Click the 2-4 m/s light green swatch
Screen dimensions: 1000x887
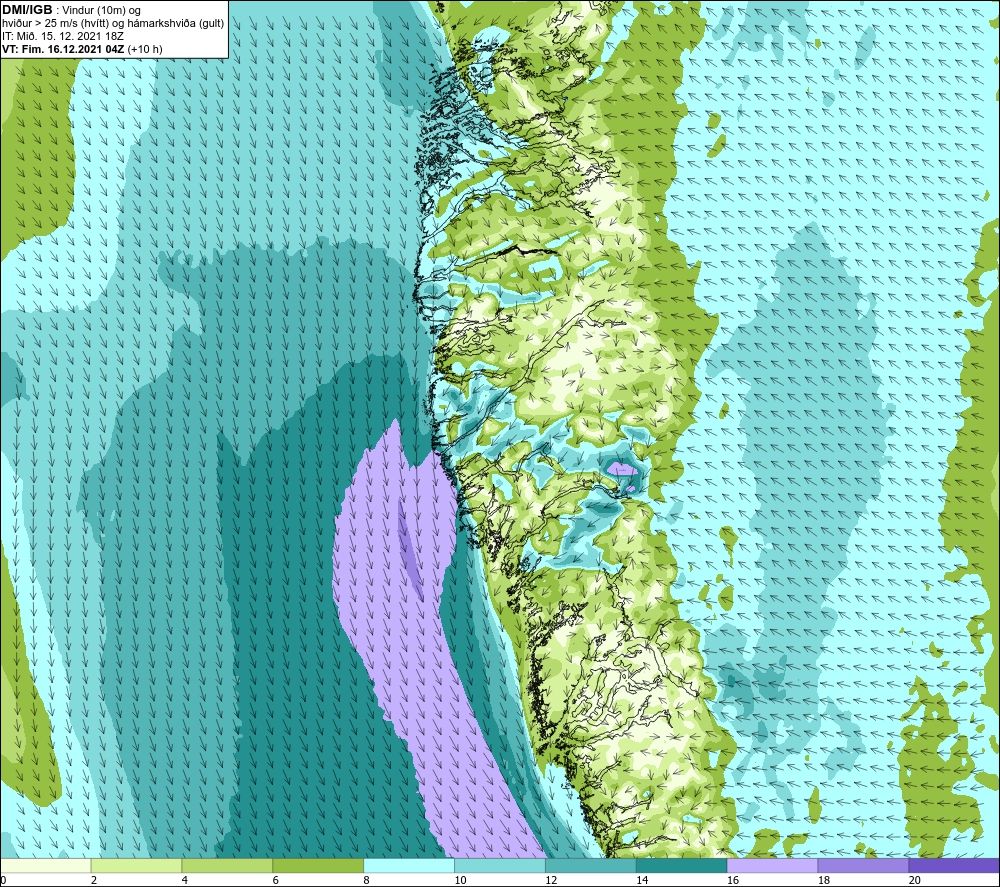click(x=136, y=865)
